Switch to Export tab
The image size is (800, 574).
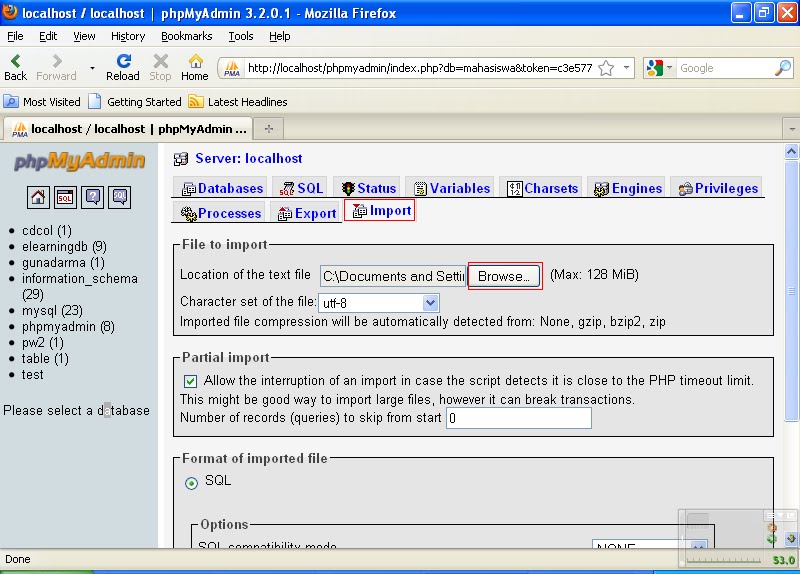[307, 213]
